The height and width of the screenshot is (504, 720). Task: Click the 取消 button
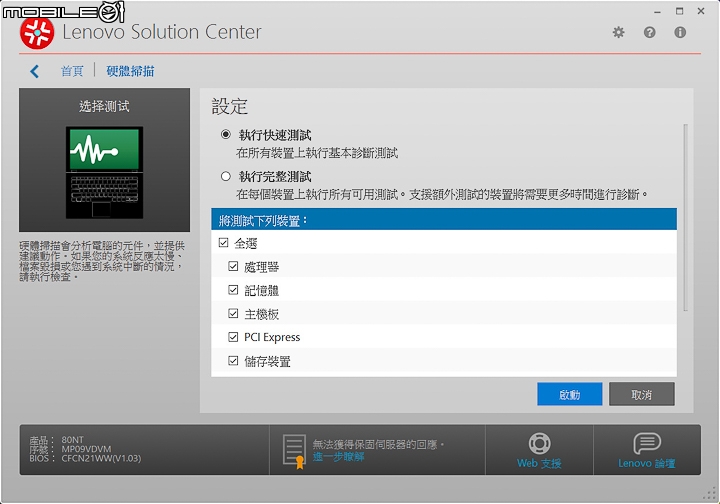[x=641, y=394]
